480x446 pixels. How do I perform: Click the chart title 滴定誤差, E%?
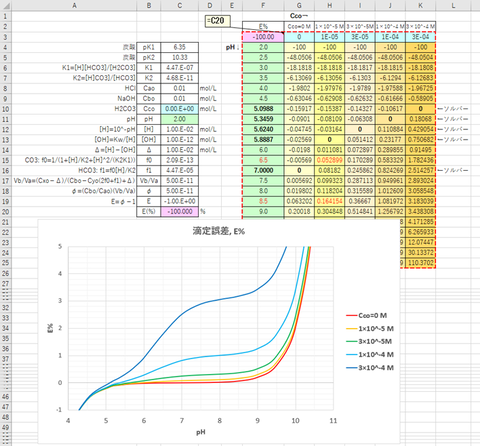pyautogui.click(x=219, y=231)
